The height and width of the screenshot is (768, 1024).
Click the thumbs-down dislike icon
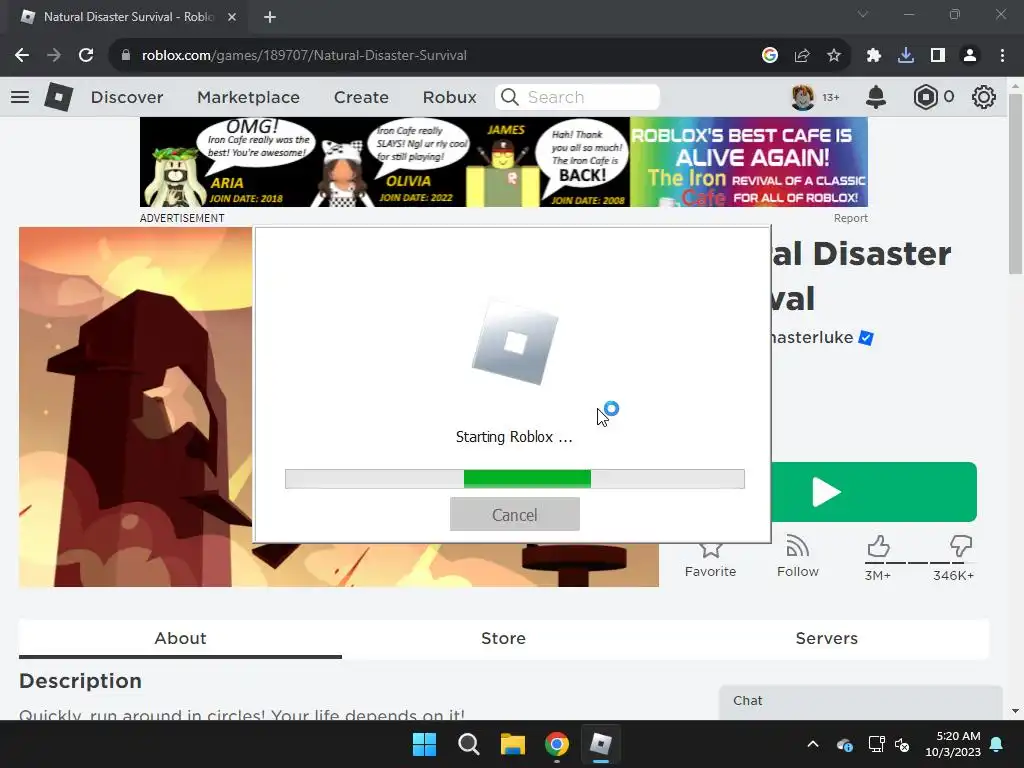961,546
